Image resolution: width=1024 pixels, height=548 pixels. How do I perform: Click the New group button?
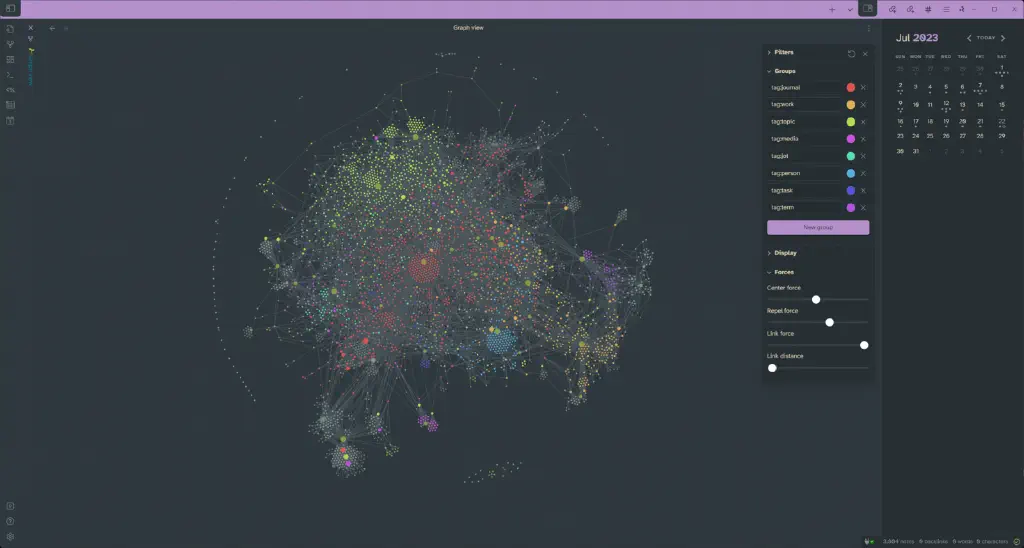pos(818,227)
